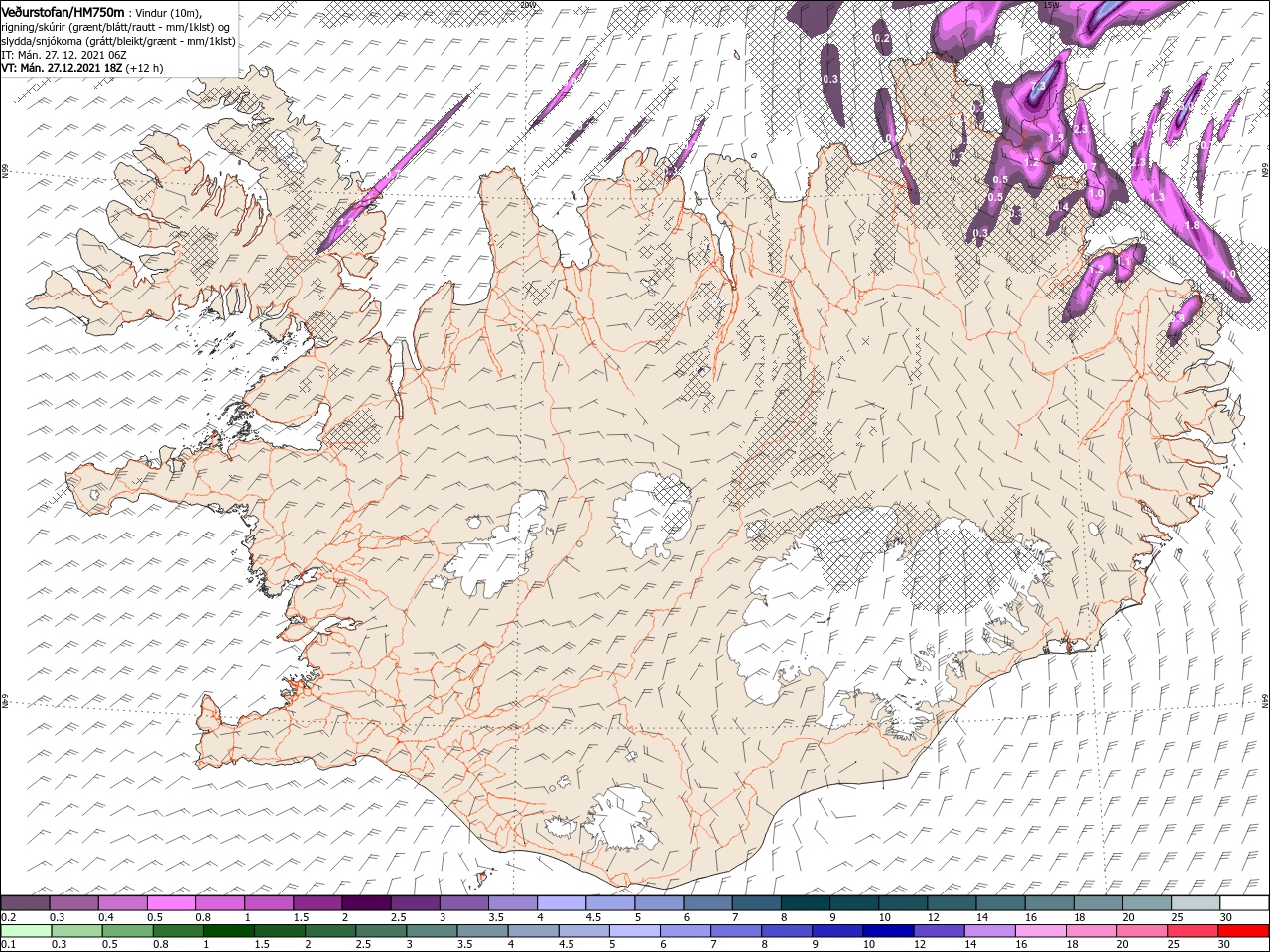Viewport: 1270px width, 952px height.
Task: Click the rain legend swatch between 4 and 4.5
Action: pos(534,931)
